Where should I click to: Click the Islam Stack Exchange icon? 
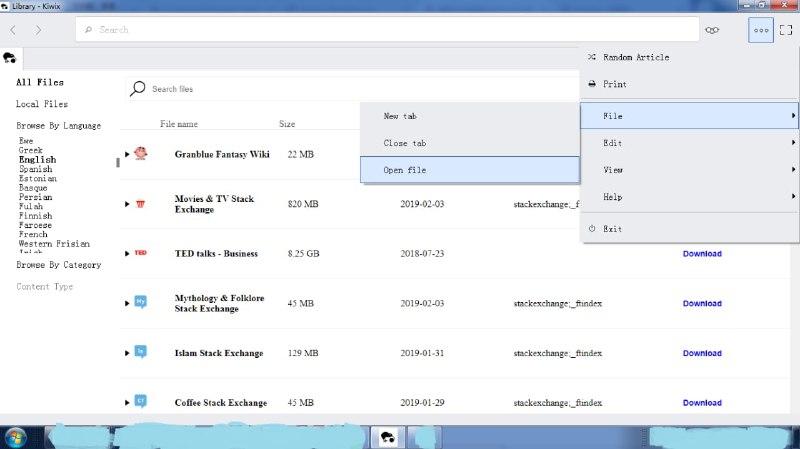tap(140, 352)
